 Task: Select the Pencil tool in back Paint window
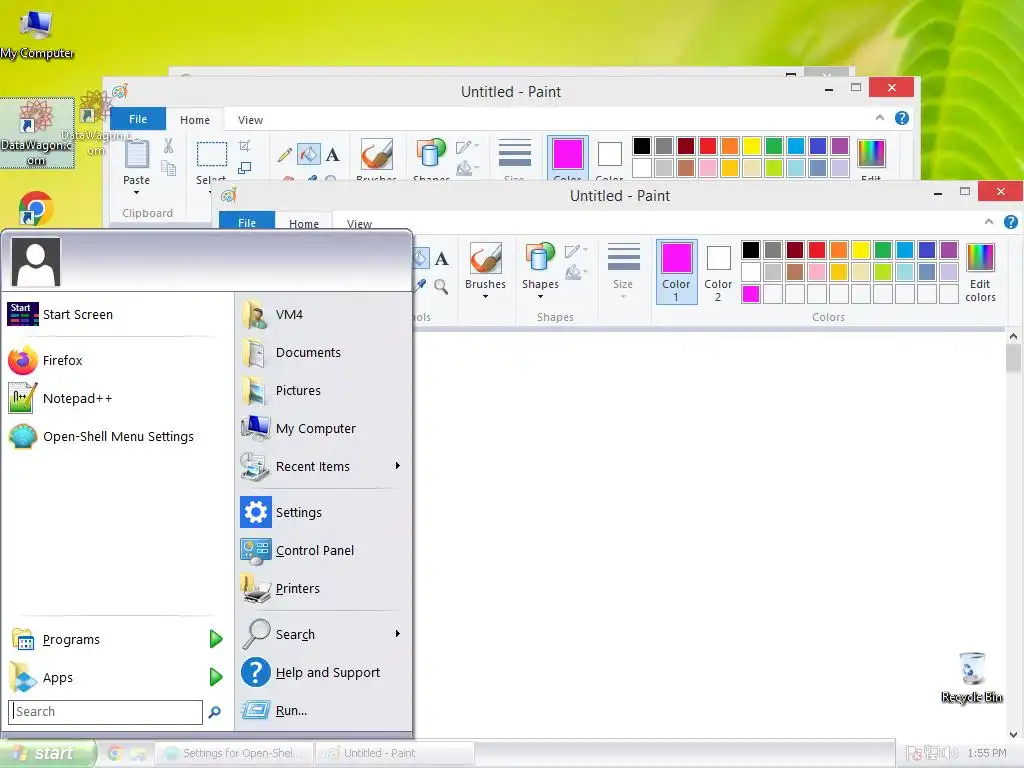285,155
